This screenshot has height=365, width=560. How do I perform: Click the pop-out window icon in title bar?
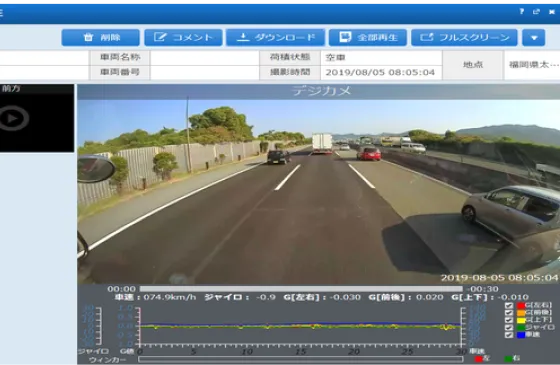click(x=536, y=11)
